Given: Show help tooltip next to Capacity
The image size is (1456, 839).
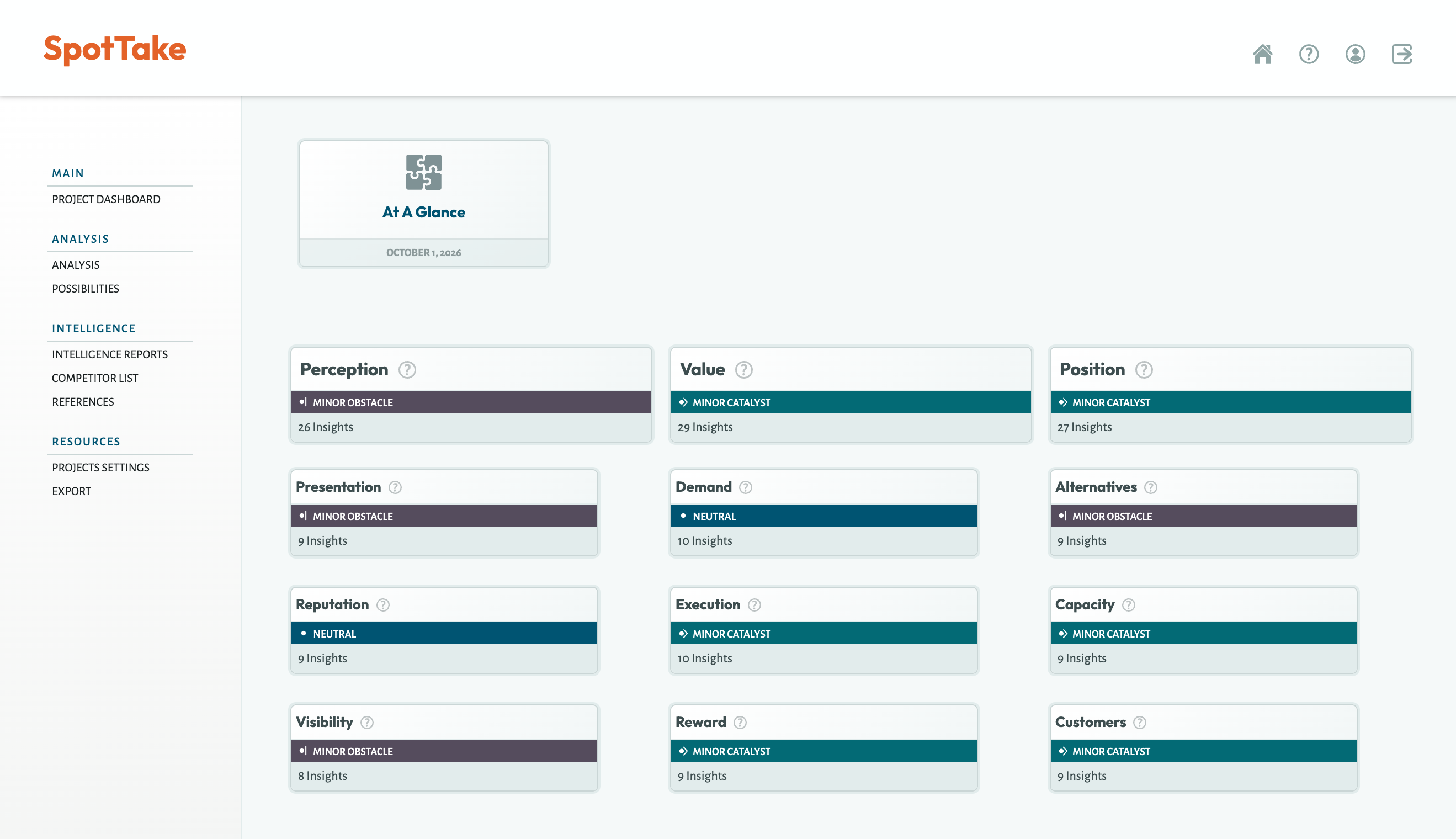Looking at the screenshot, I should pos(1129,605).
